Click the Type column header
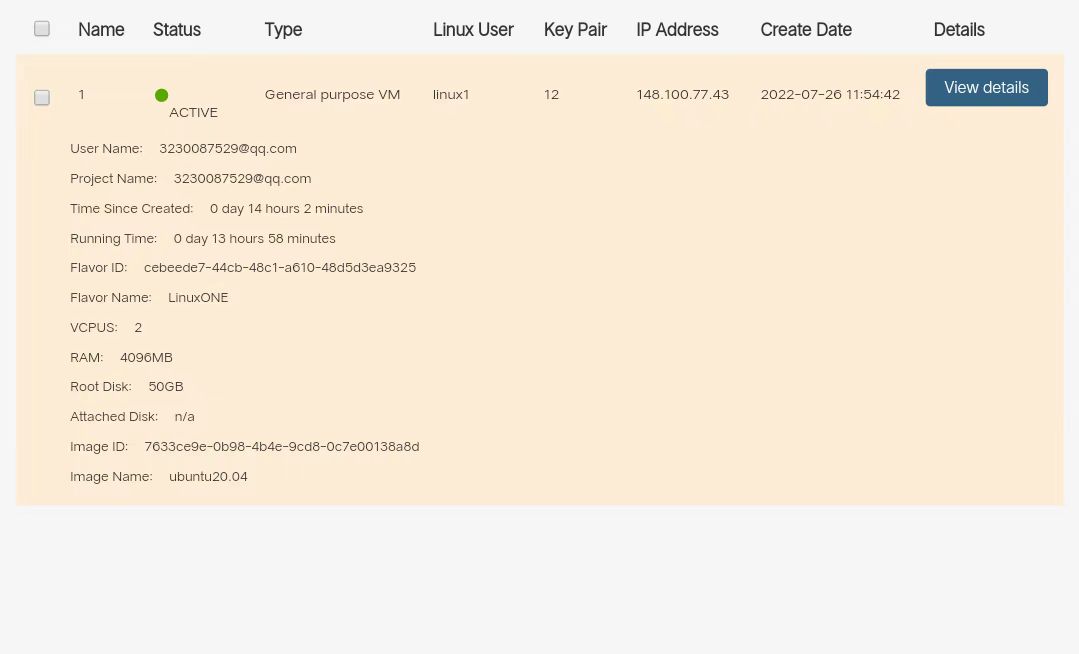This screenshot has height=654, width=1079. (284, 30)
